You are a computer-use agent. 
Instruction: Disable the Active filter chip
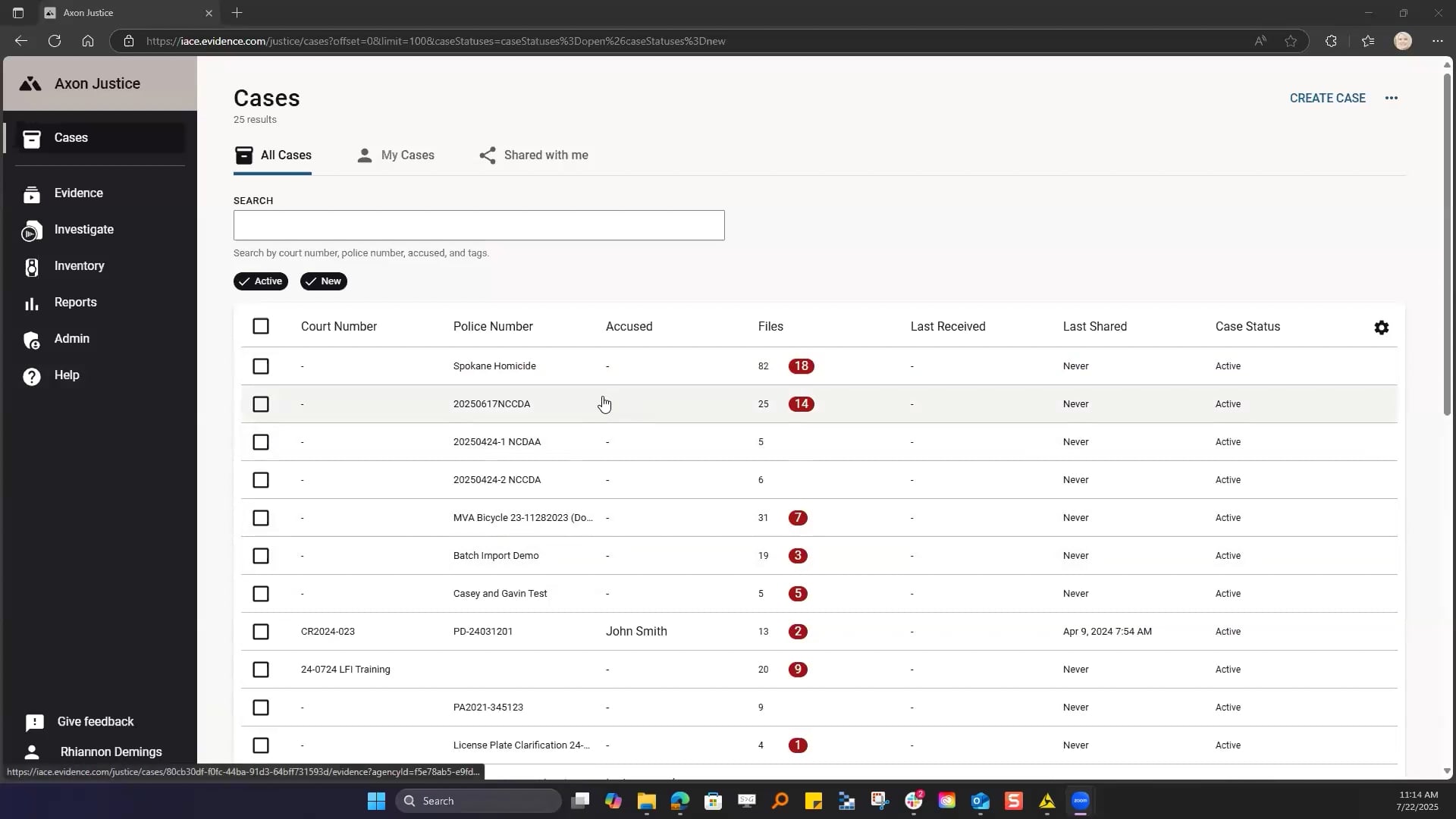260,281
